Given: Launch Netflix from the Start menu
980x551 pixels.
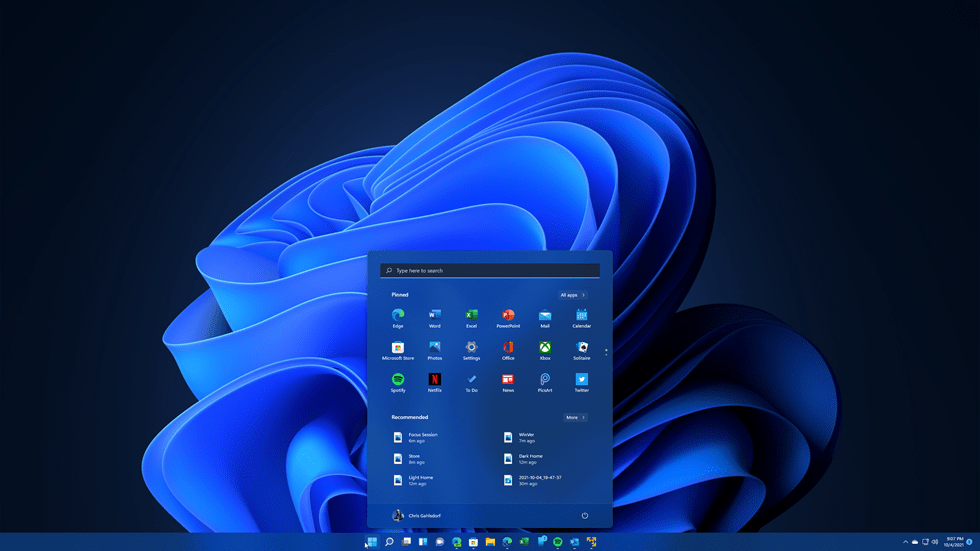Looking at the screenshot, I should pyautogui.click(x=434, y=382).
